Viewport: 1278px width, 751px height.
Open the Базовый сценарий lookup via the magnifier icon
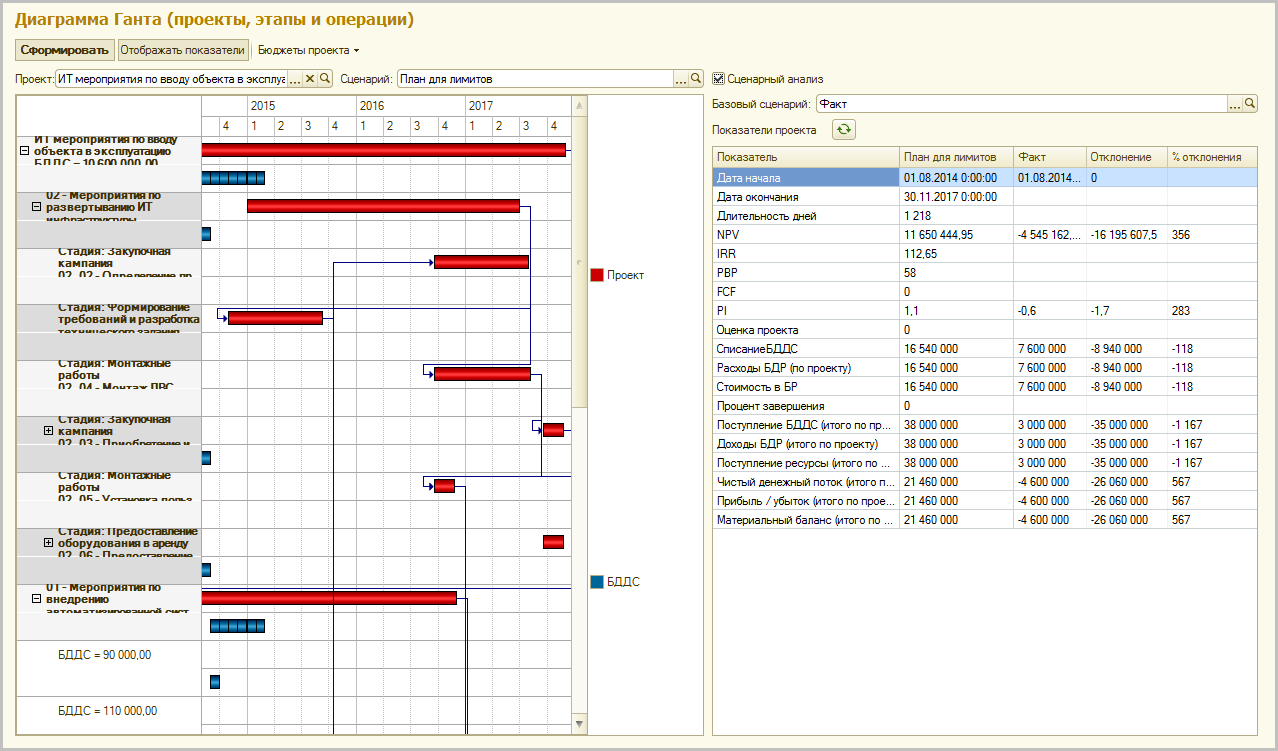coord(1249,104)
